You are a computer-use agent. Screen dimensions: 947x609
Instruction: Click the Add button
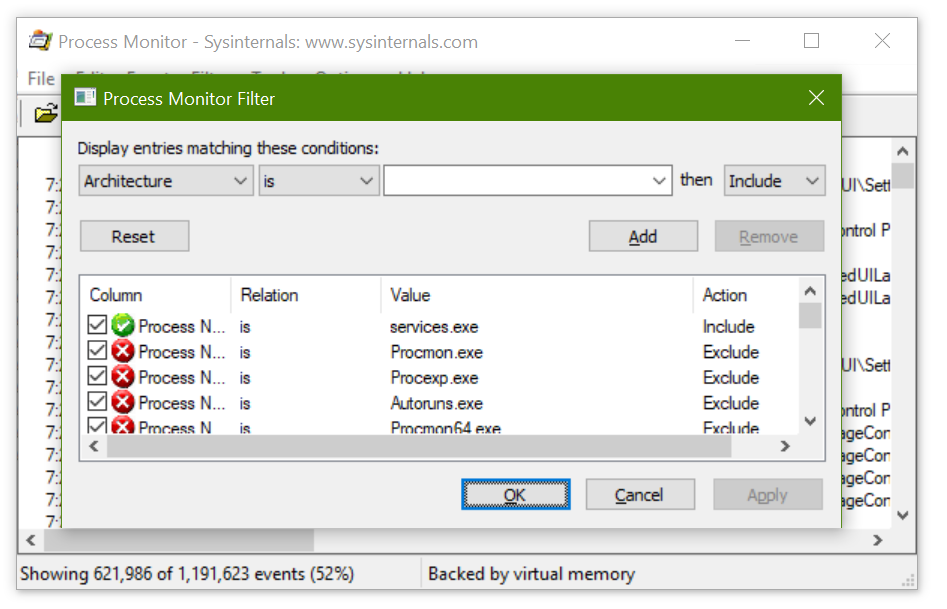pos(643,236)
